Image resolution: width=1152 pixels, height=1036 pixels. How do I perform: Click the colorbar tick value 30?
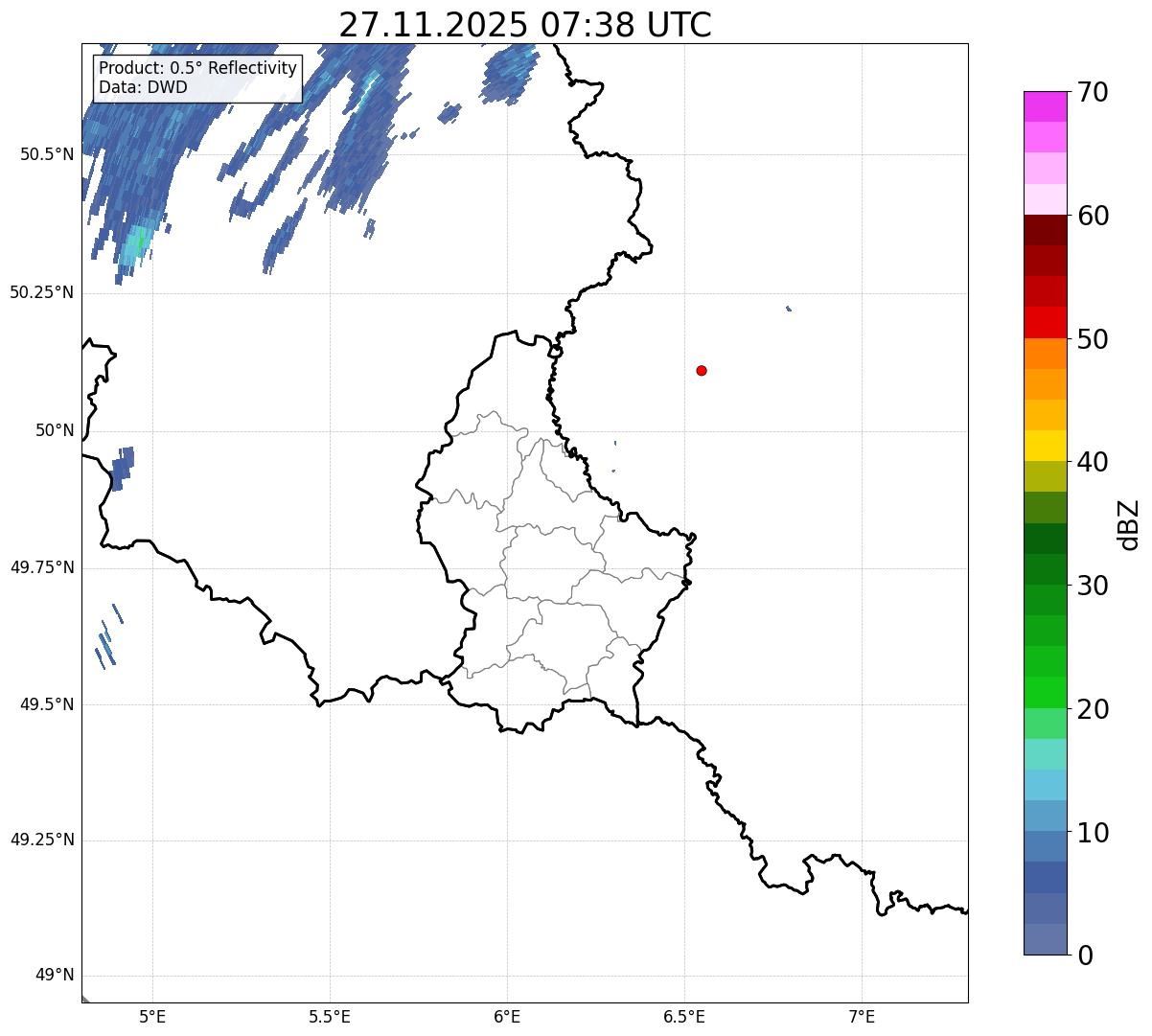pyautogui.click(x=1093, y=586)
